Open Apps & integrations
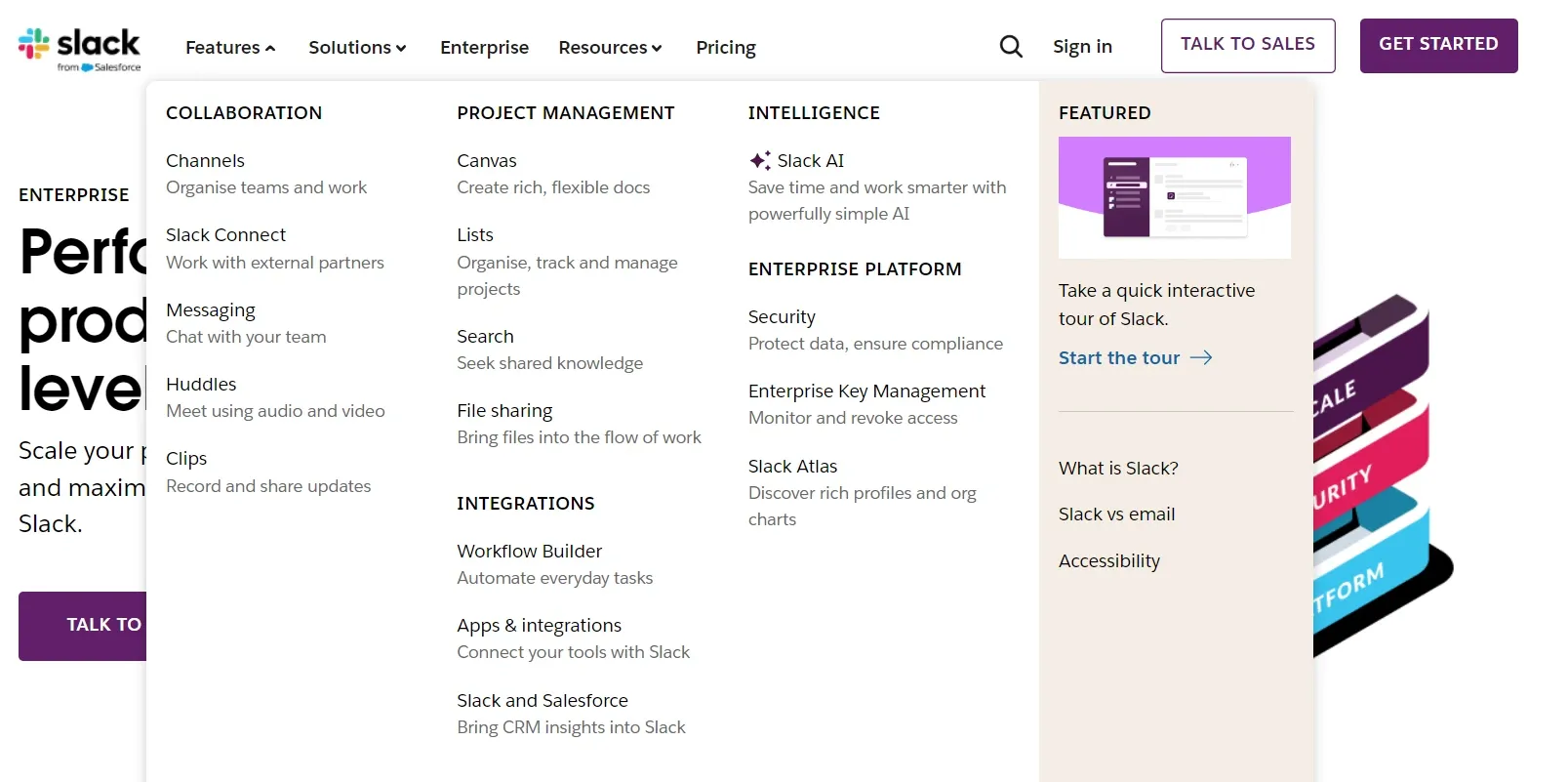This screenshot has height=782, width=1568. tap(539, 625)
